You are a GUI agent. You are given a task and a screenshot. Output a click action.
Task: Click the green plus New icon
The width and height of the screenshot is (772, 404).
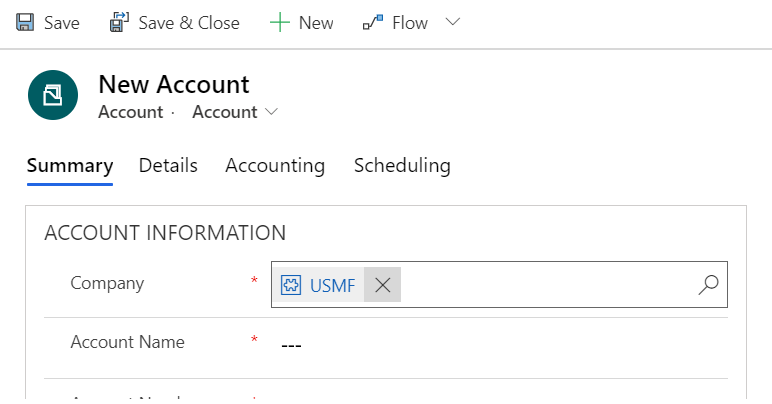pos(280,23)
